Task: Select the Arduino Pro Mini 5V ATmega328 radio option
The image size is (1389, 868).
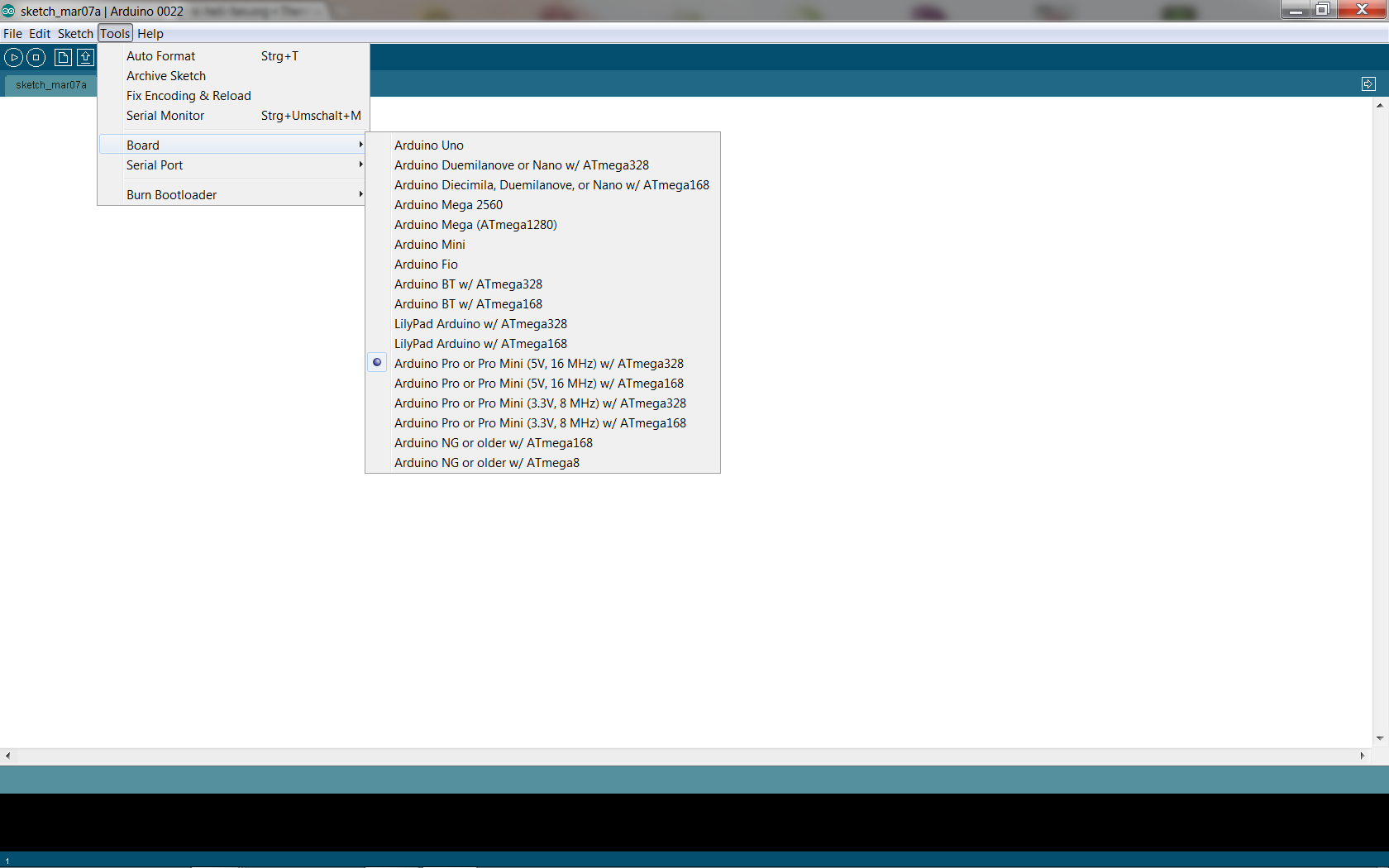Action: [x=377, y=363]
